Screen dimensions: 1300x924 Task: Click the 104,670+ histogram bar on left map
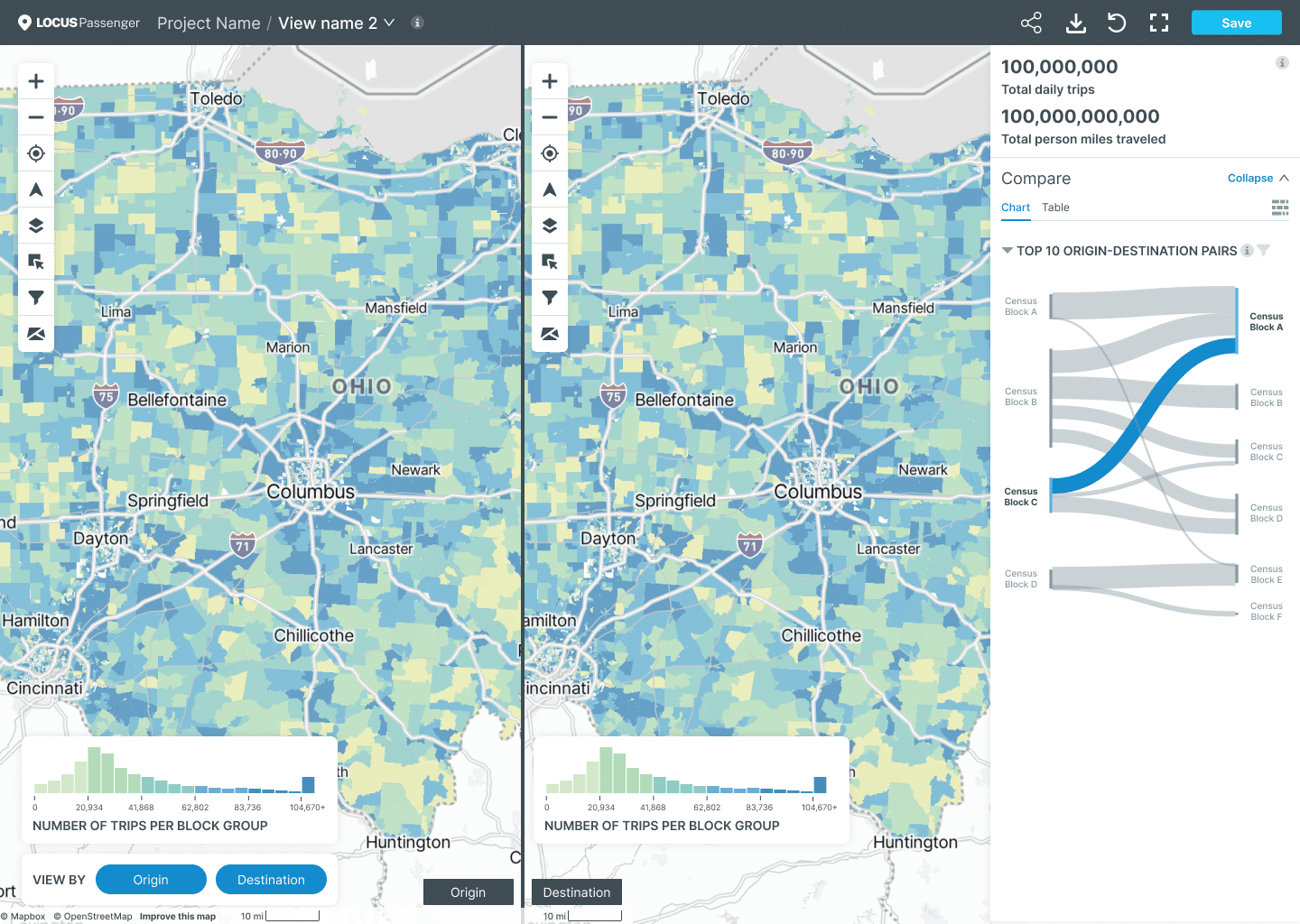tap(308, 784)
